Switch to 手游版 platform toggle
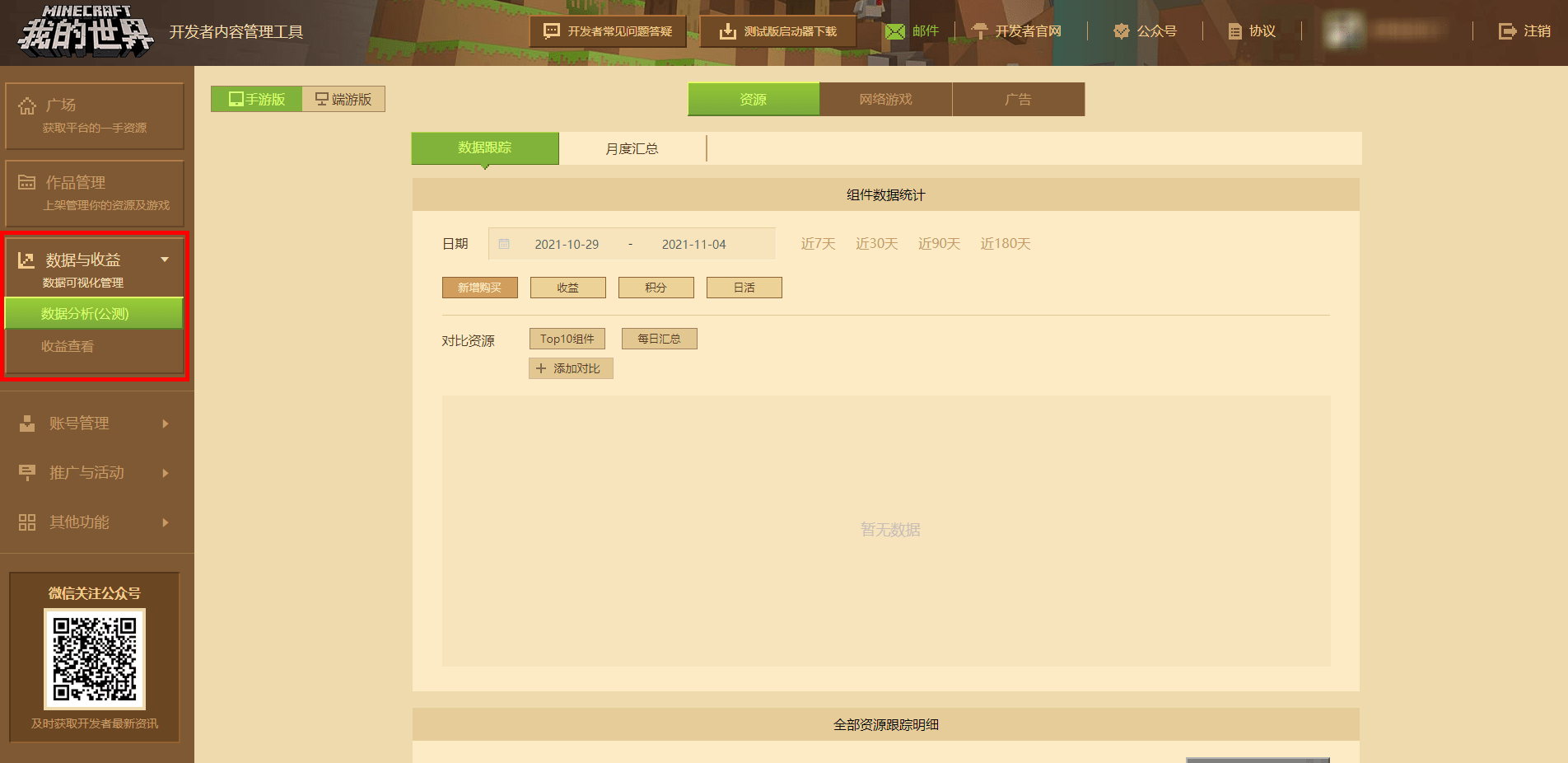This screenshot has height=763, width=1568. point(257,99)
